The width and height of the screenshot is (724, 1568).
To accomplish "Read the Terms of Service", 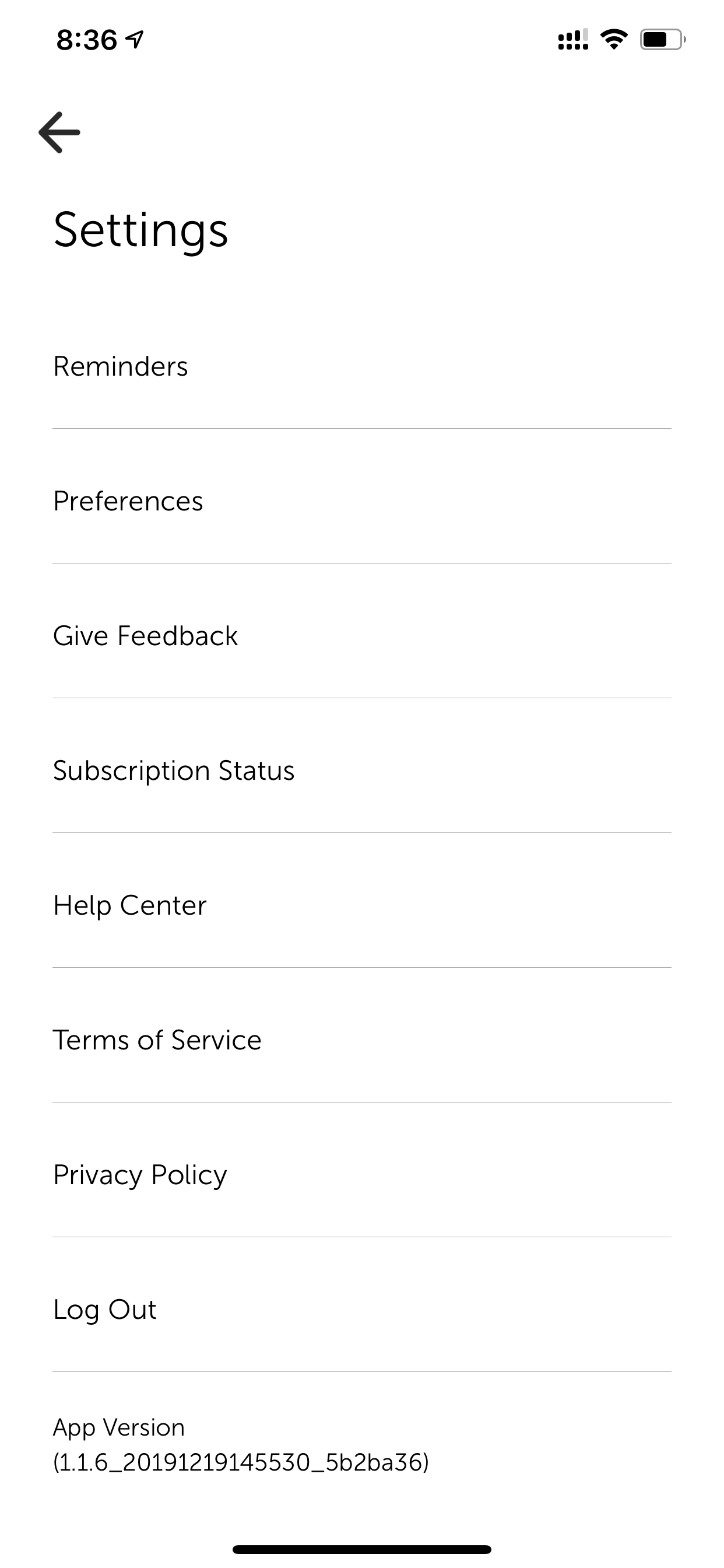I will point(362,1040).
